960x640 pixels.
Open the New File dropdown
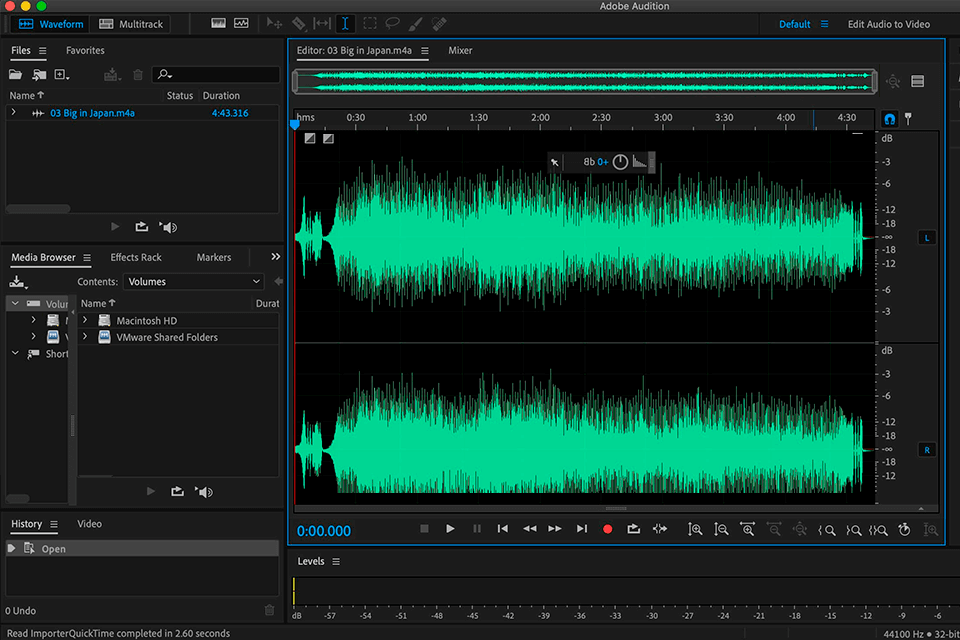point(61,75)
